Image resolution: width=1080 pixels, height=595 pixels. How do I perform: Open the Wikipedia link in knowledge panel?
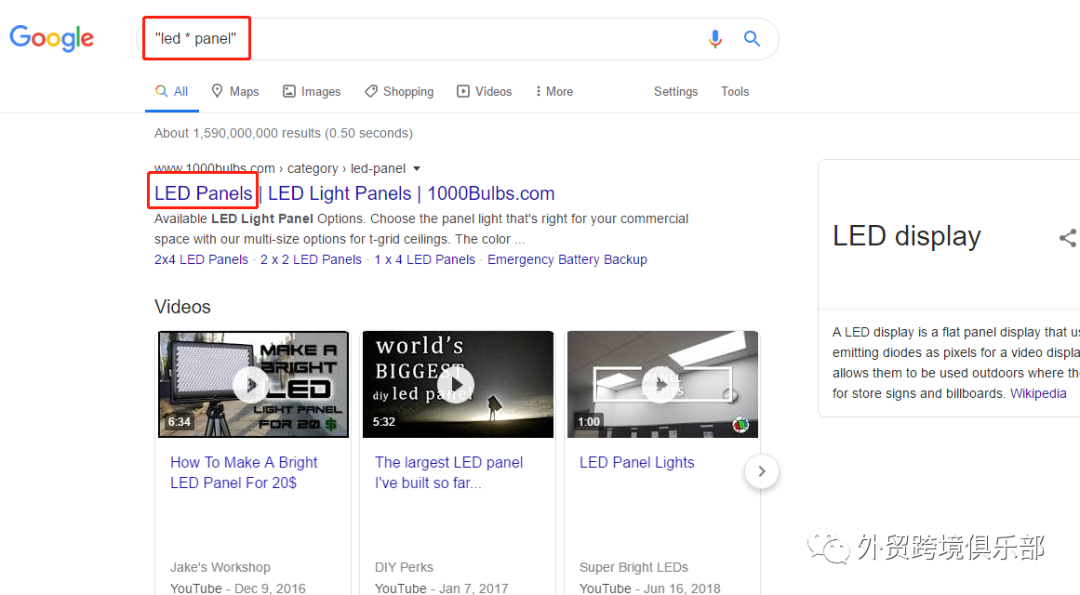(1038, 393)
